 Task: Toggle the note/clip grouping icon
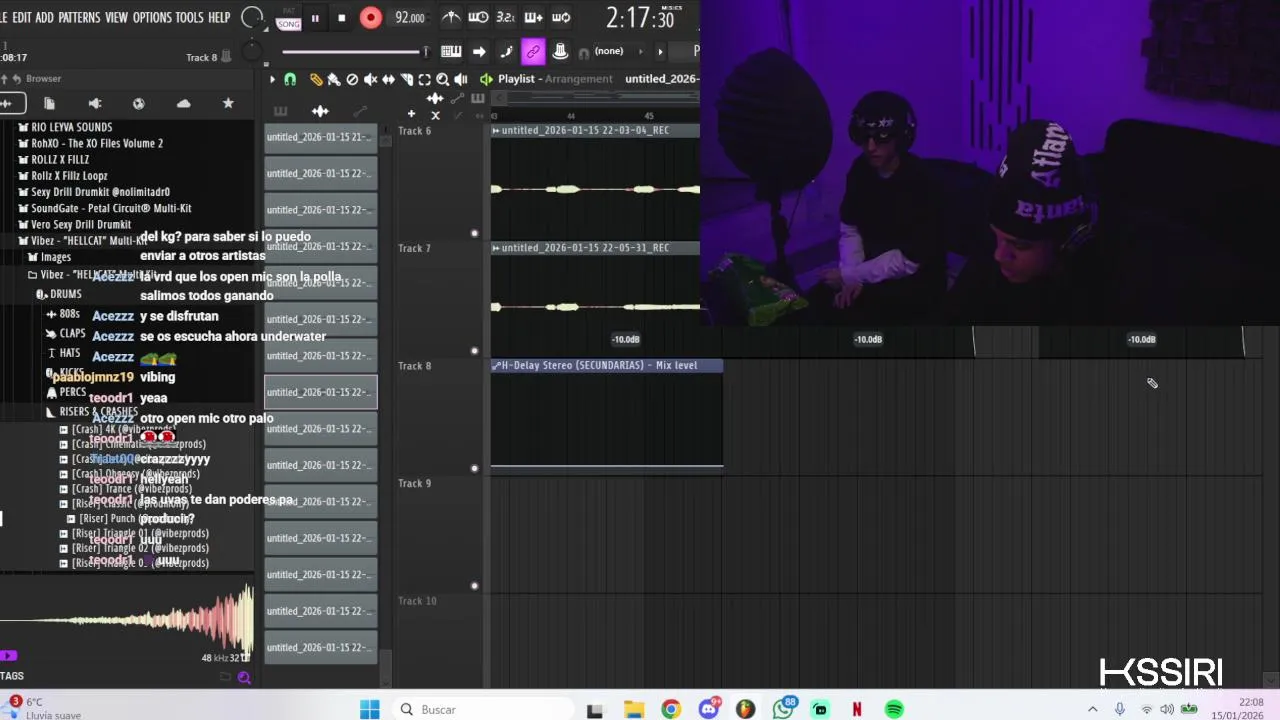click(506, 52)
